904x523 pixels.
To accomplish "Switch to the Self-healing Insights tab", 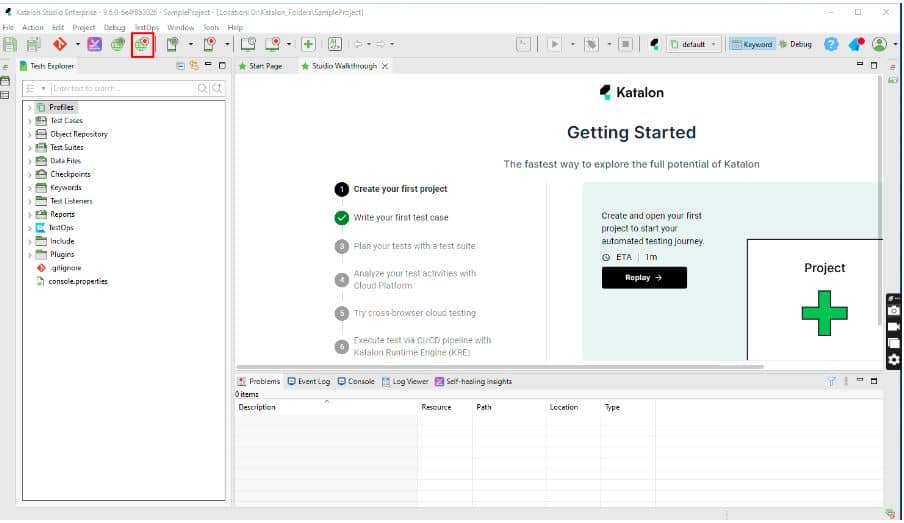I will (x=473, y=381).
